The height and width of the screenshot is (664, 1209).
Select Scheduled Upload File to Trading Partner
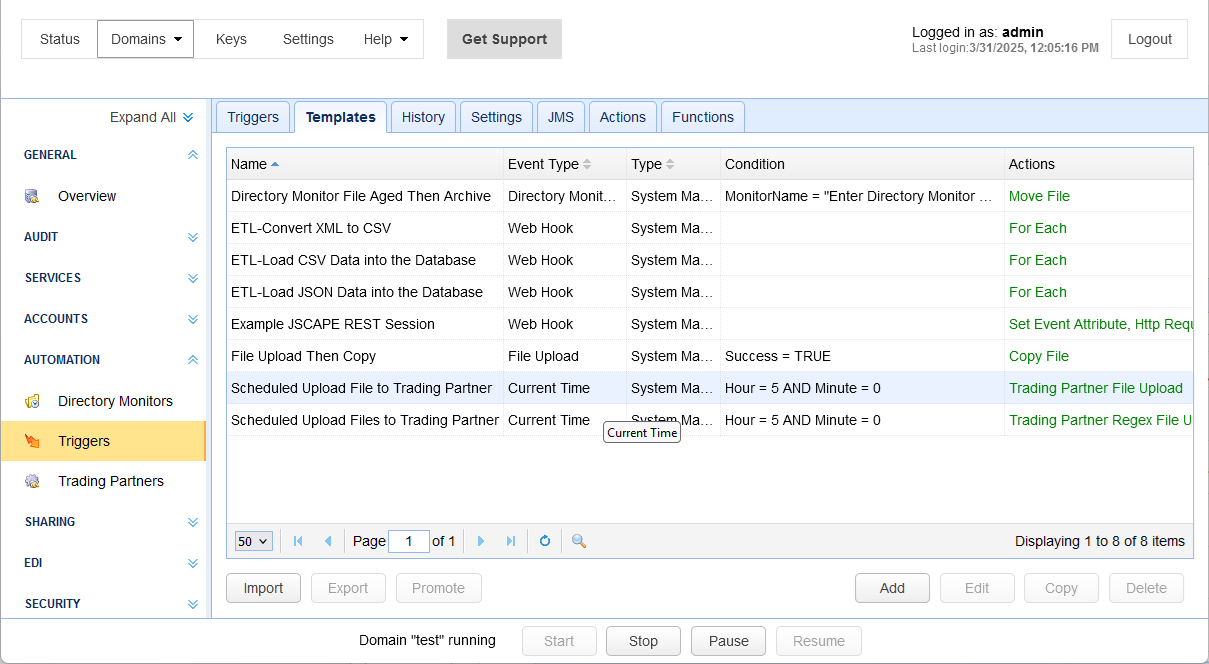(x=710, y=388)
